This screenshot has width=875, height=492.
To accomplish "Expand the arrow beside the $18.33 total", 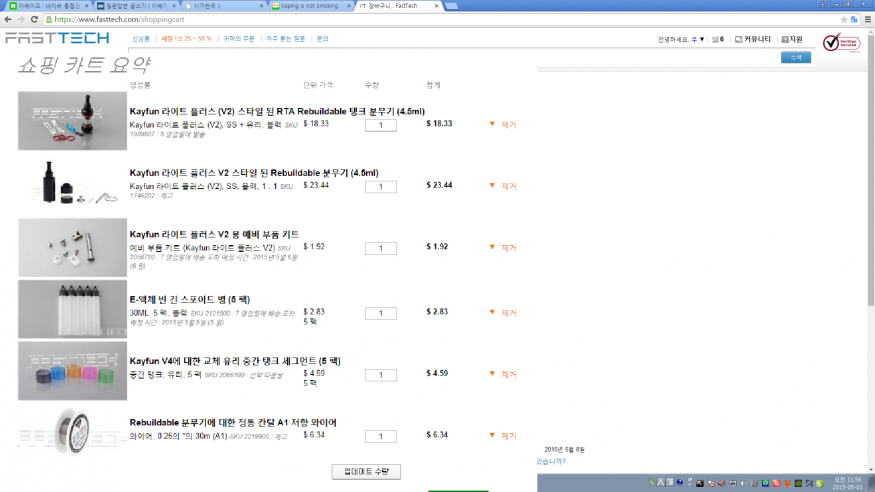I will point(492,124).
